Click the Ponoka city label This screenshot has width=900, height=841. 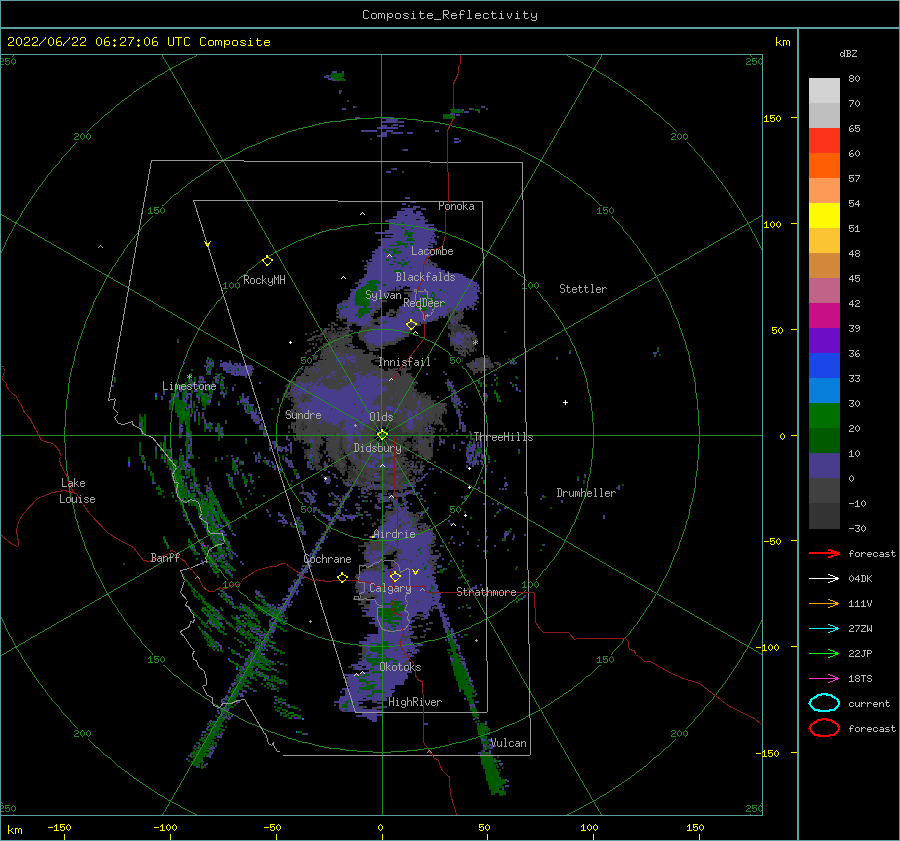(456, 206)
